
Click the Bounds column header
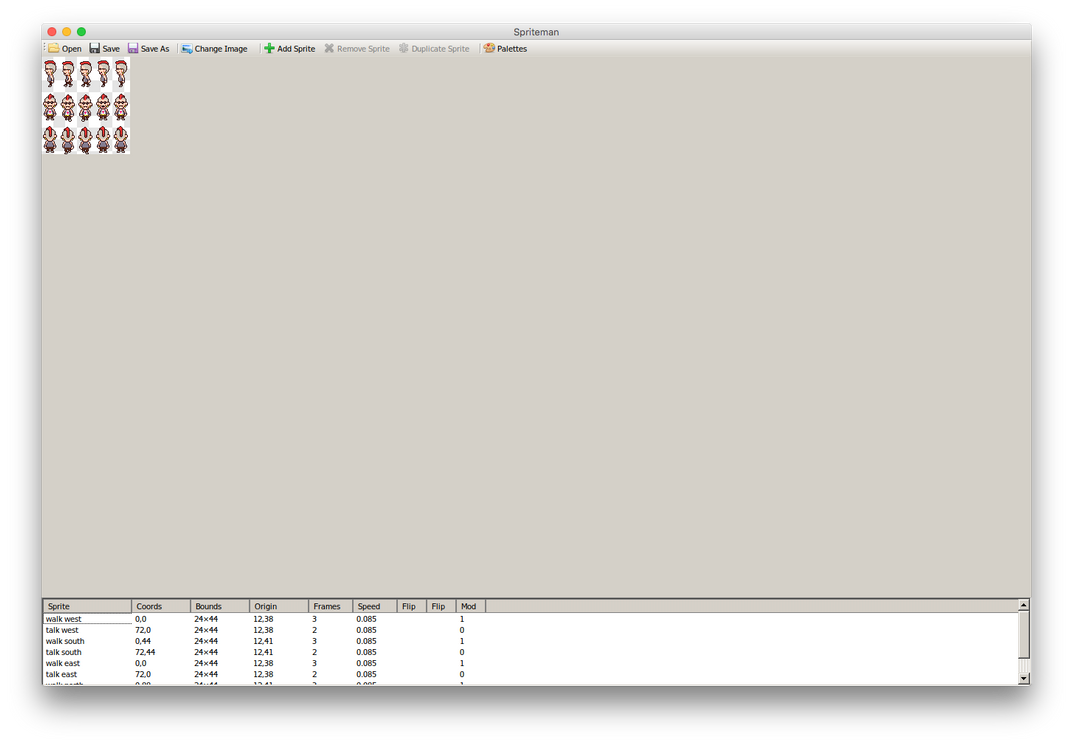coord(219,606)
